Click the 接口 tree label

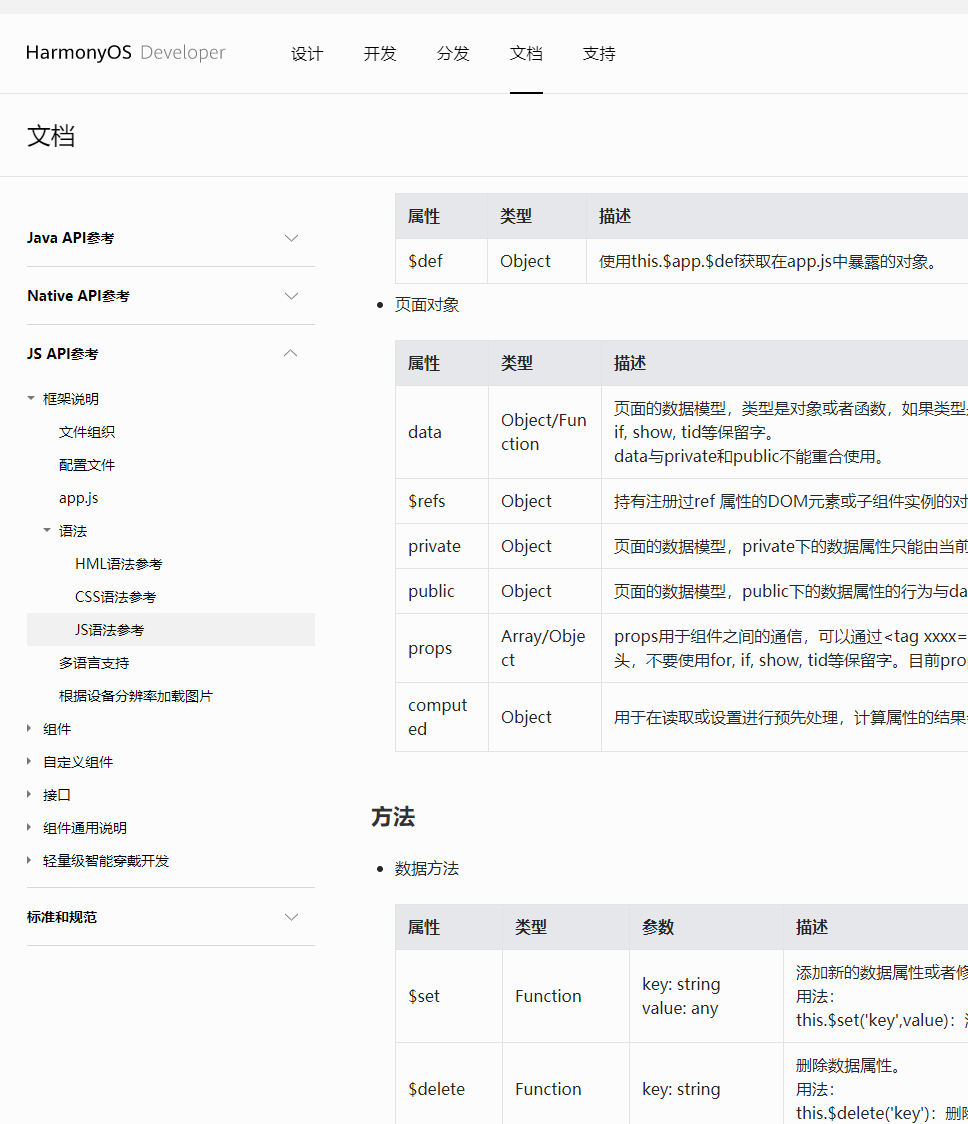coord(57,795)
